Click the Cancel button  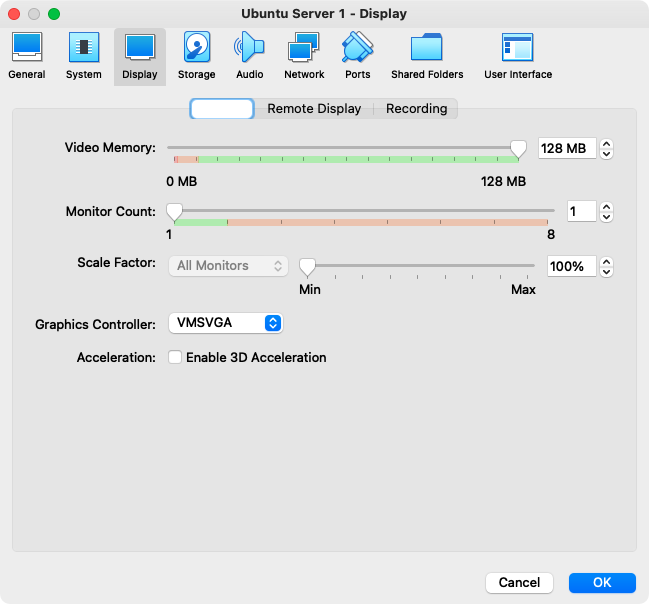pos(519,582)
